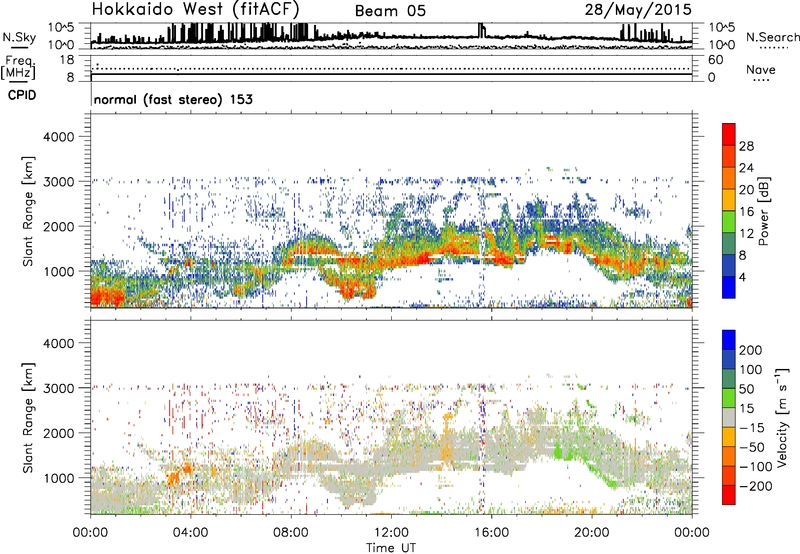Click the "60" Nave axis value
The image size is (800, 554).
tap(715, 60)
